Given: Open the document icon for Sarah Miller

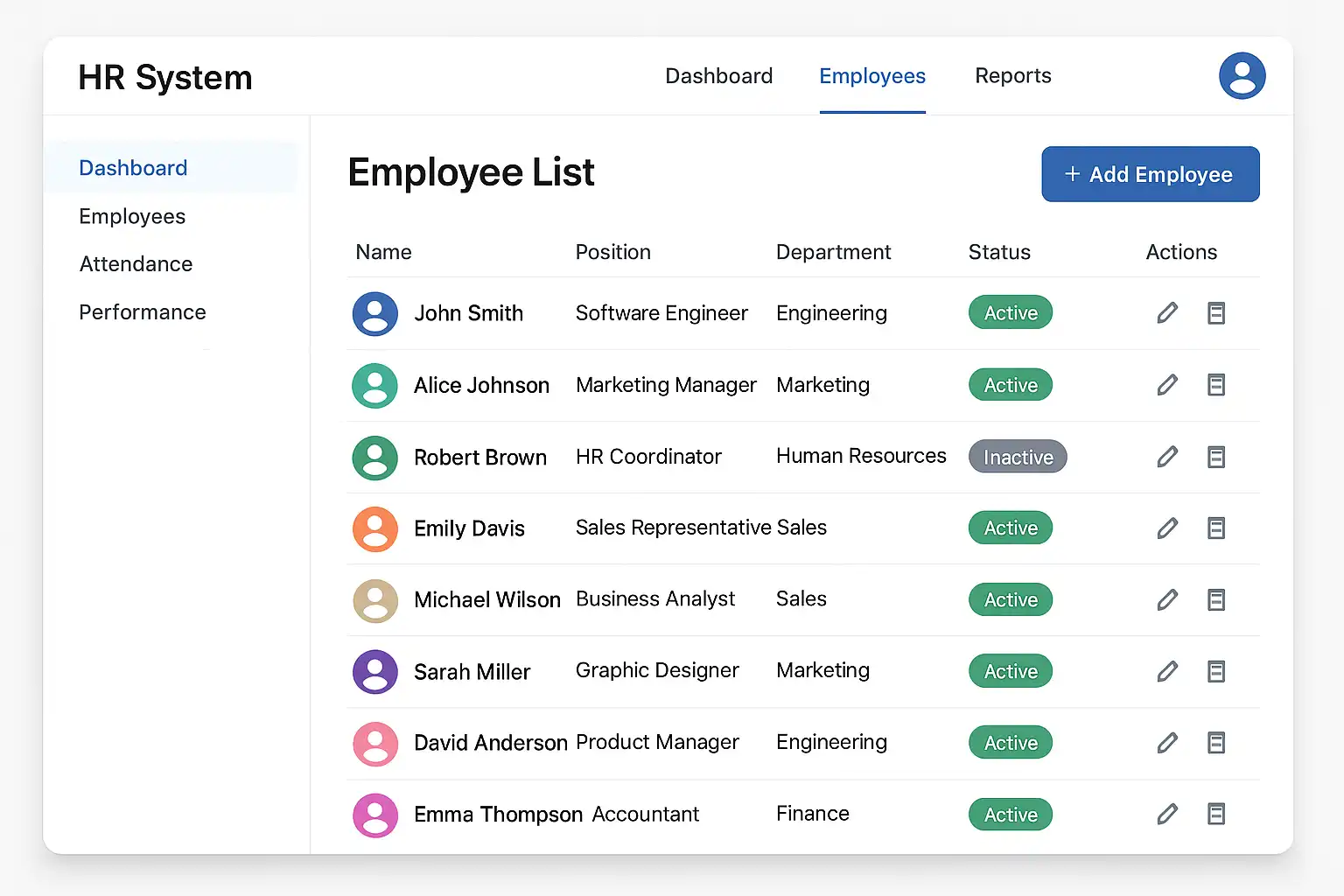Looking at the screenshot, I should point(1215,672).
